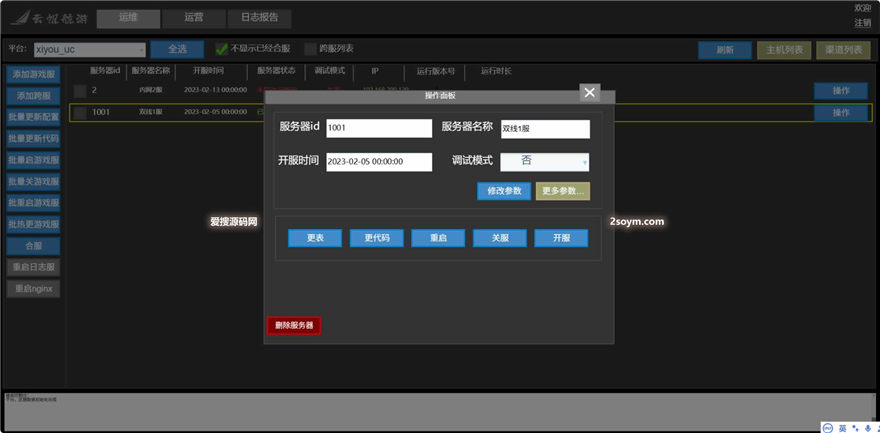The image size is (880, 433).
Task: Toggle the 不显示已经合服 checkbox
Action: (x=222, y=48)
